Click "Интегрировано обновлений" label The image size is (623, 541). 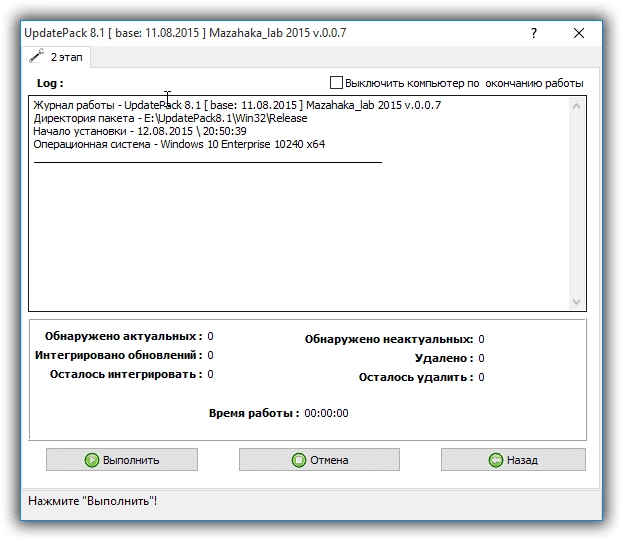point(119,355)
